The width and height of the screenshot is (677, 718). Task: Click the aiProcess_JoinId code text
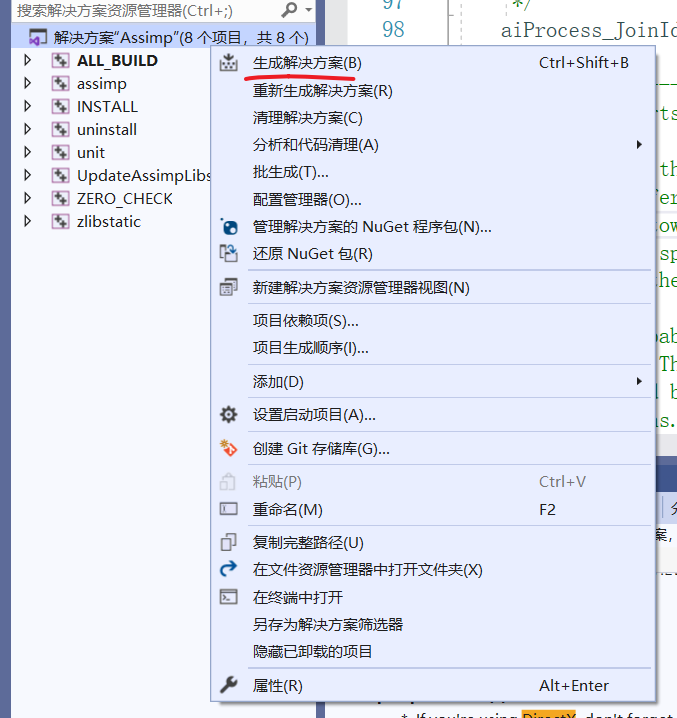589,30
